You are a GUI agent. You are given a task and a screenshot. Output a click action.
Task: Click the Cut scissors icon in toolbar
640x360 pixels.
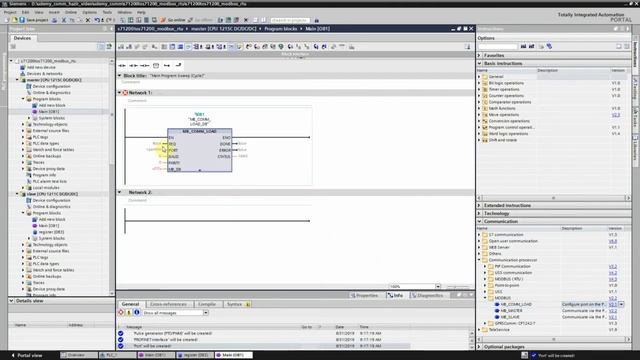tap(64, 20)
